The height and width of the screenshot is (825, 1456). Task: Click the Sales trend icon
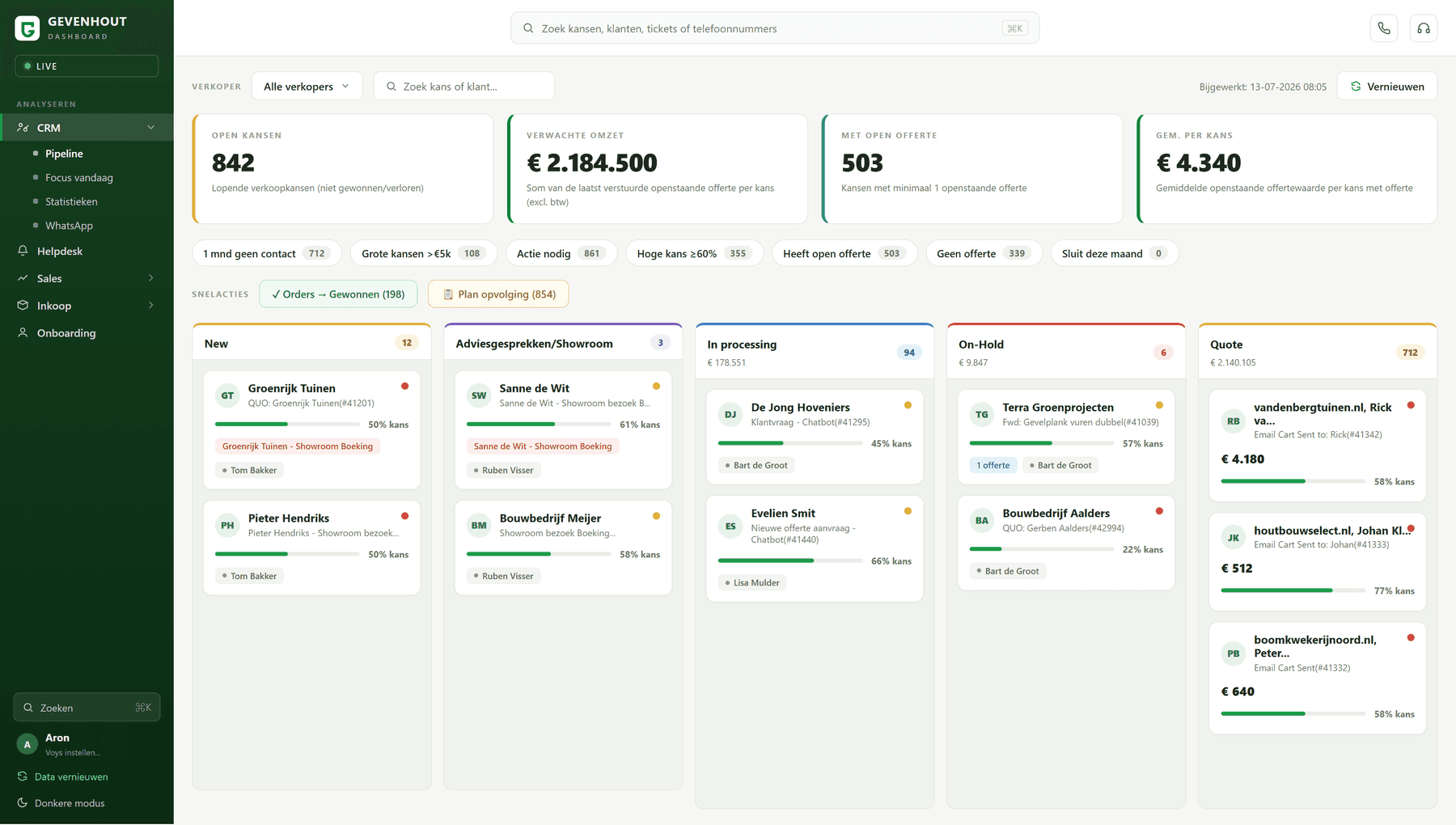[x=23, y=278]
